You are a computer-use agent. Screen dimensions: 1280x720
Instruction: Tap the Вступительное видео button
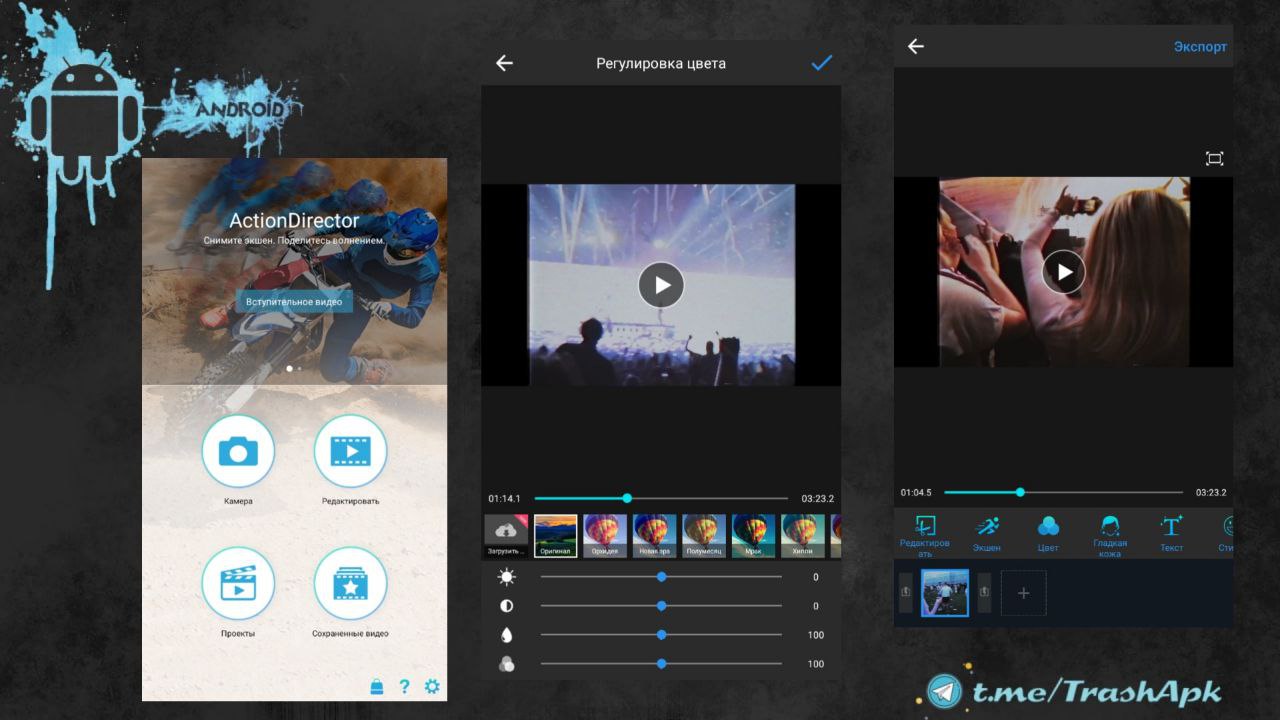pyautogui.click(x=294, y=301)
